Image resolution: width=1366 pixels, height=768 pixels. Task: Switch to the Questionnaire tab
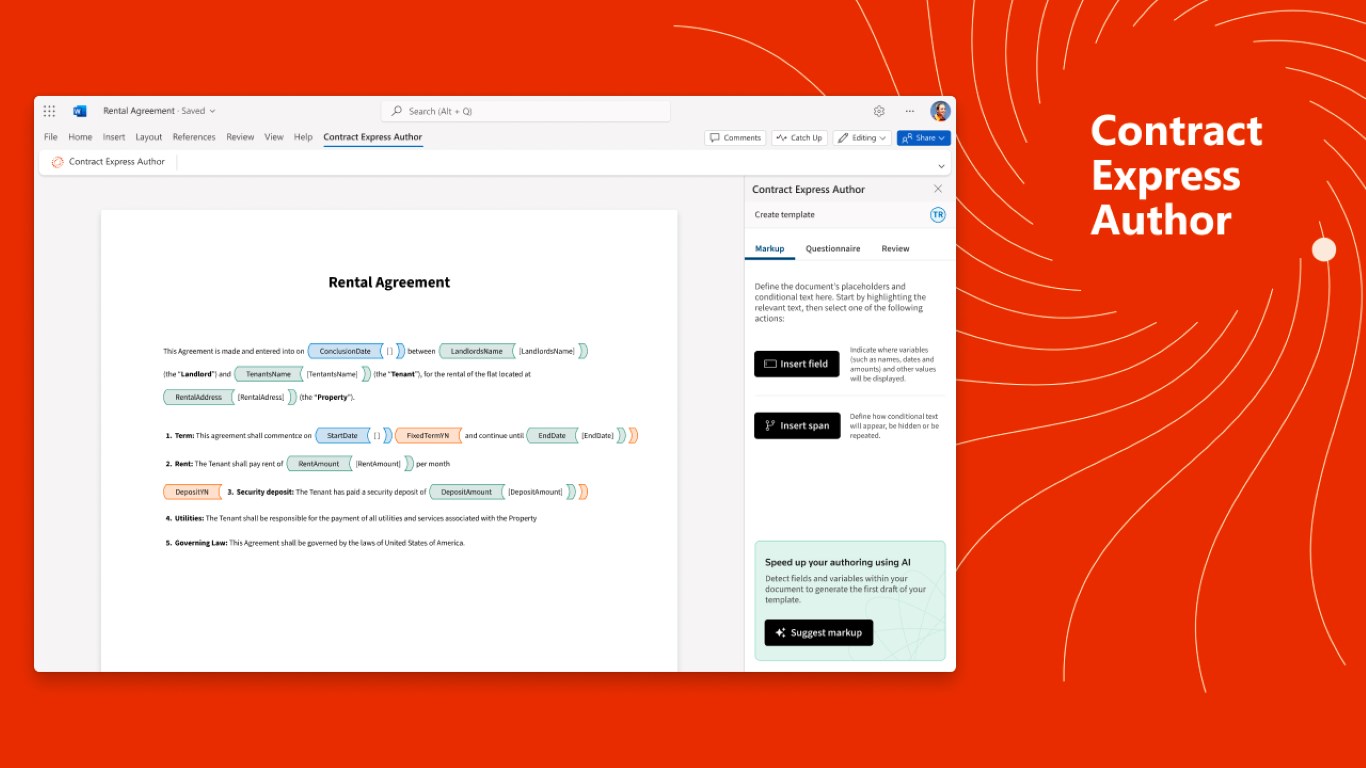833,249
